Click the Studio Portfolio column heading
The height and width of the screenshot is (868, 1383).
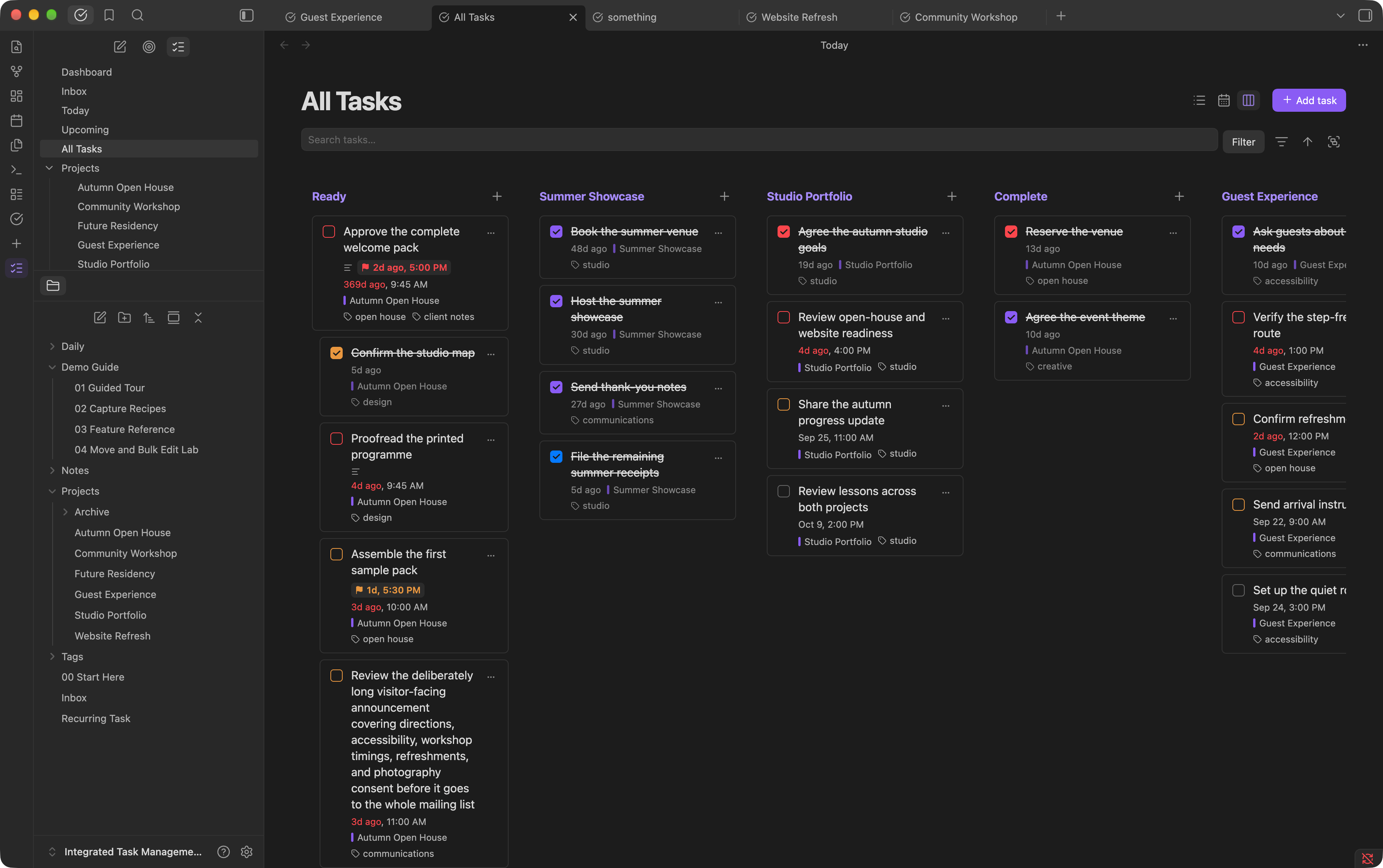[809, 196]
